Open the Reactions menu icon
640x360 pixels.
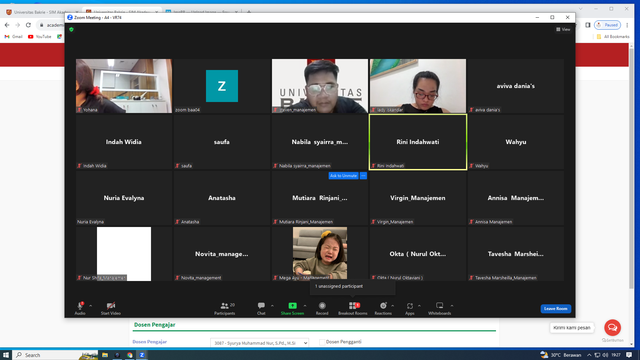click(383, 306)
